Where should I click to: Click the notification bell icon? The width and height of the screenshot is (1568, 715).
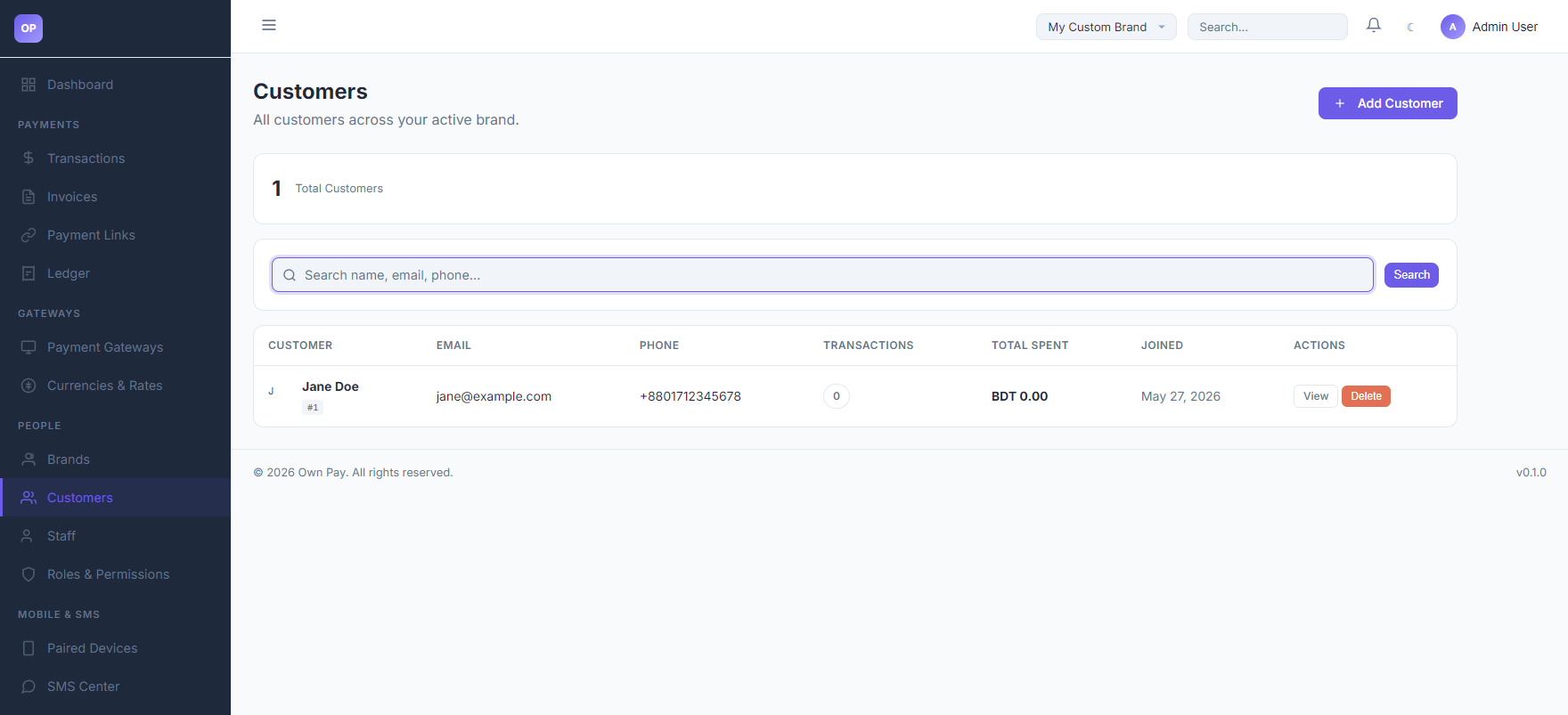tap(1374, 26)
